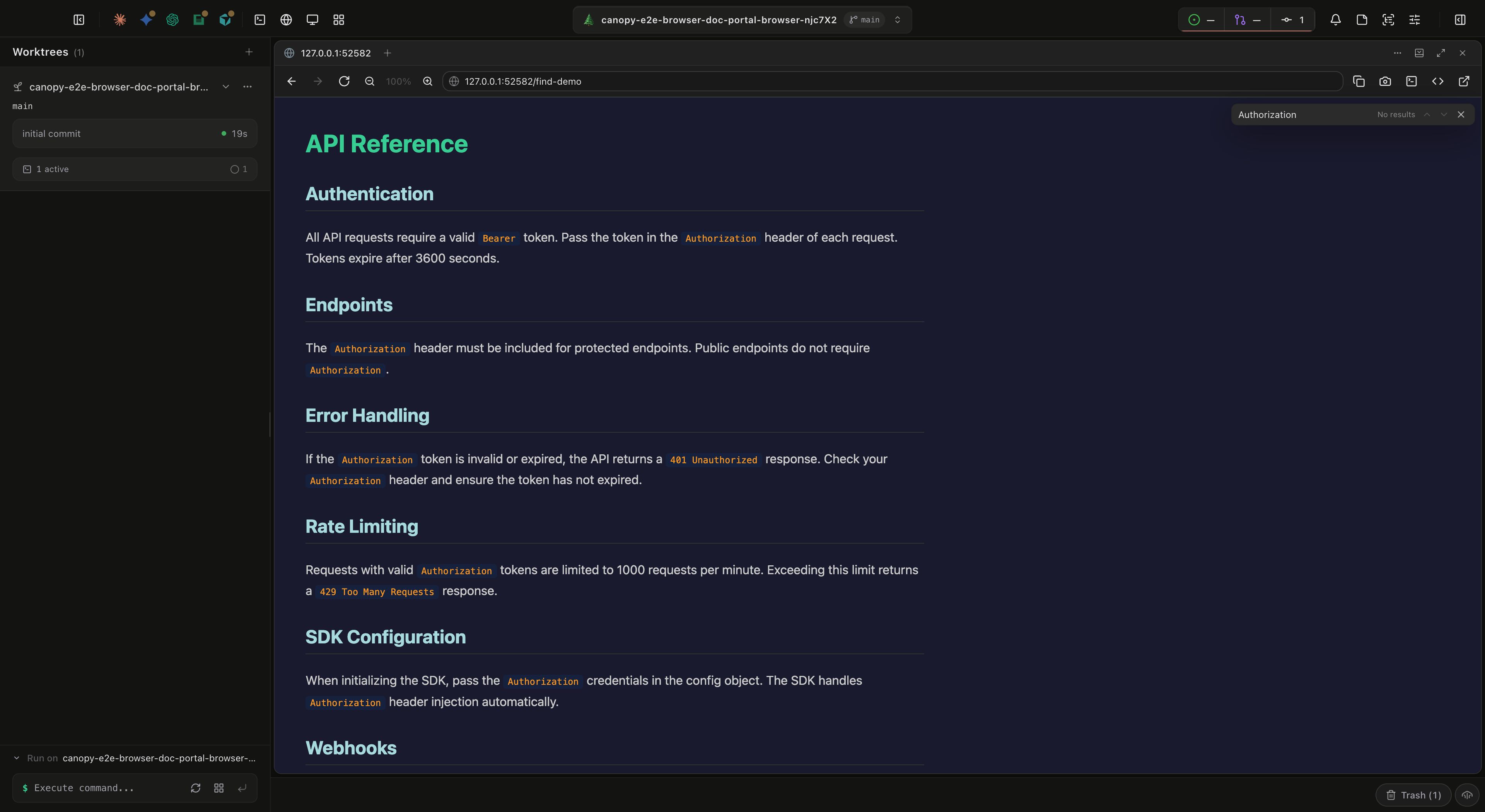The height and width of the screenshot is (812, 1485).
Task: Add a new worktree
Action: [x=249, y=52]
